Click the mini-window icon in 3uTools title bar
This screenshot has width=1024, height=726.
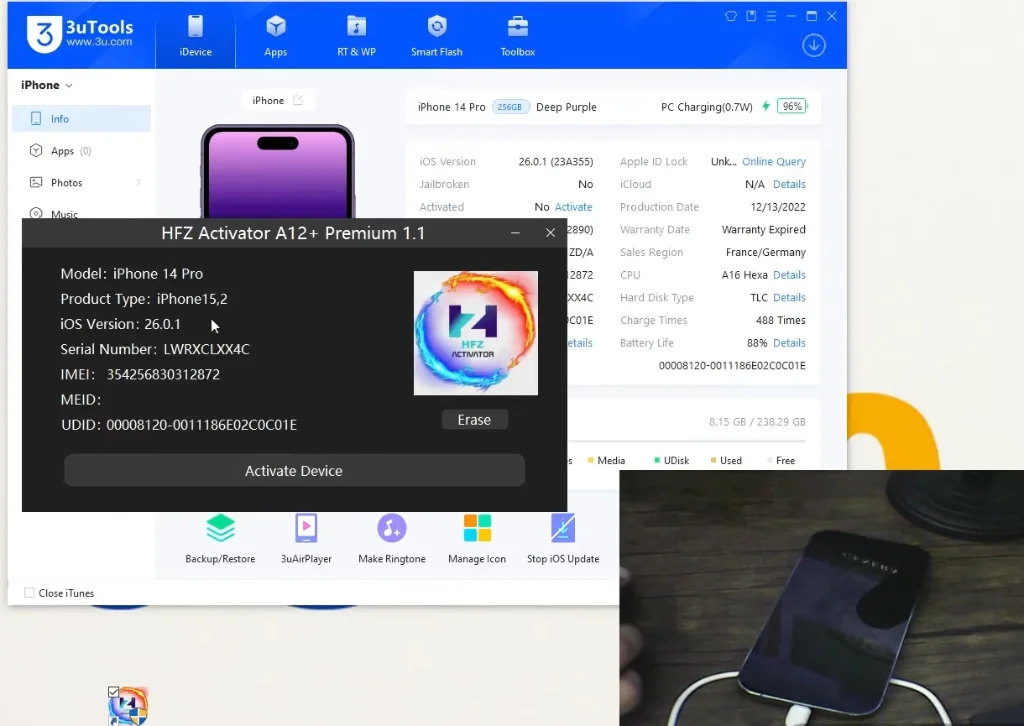[751, 16]
